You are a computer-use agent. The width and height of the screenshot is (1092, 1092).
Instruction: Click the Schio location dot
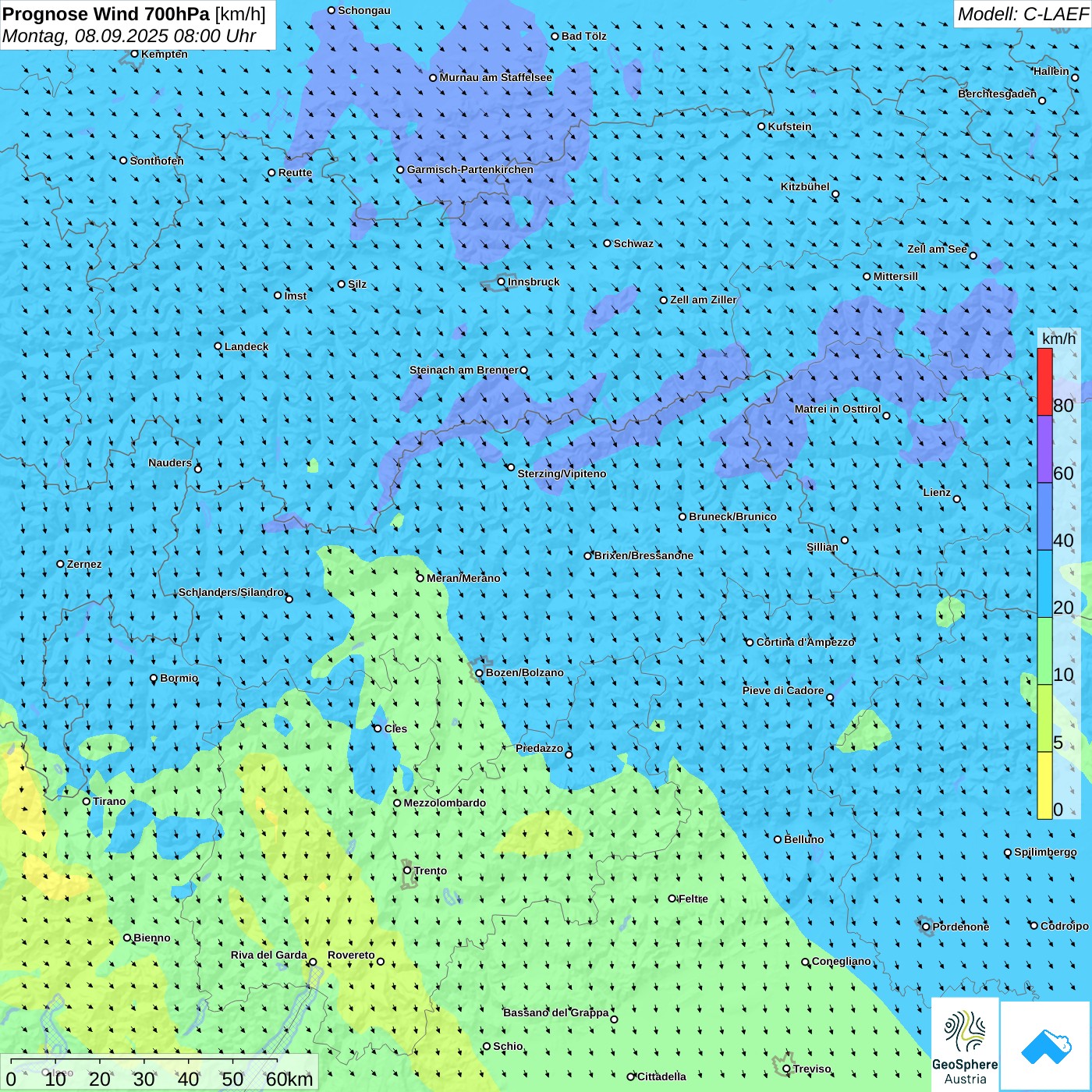click(x=487, y=1047)
